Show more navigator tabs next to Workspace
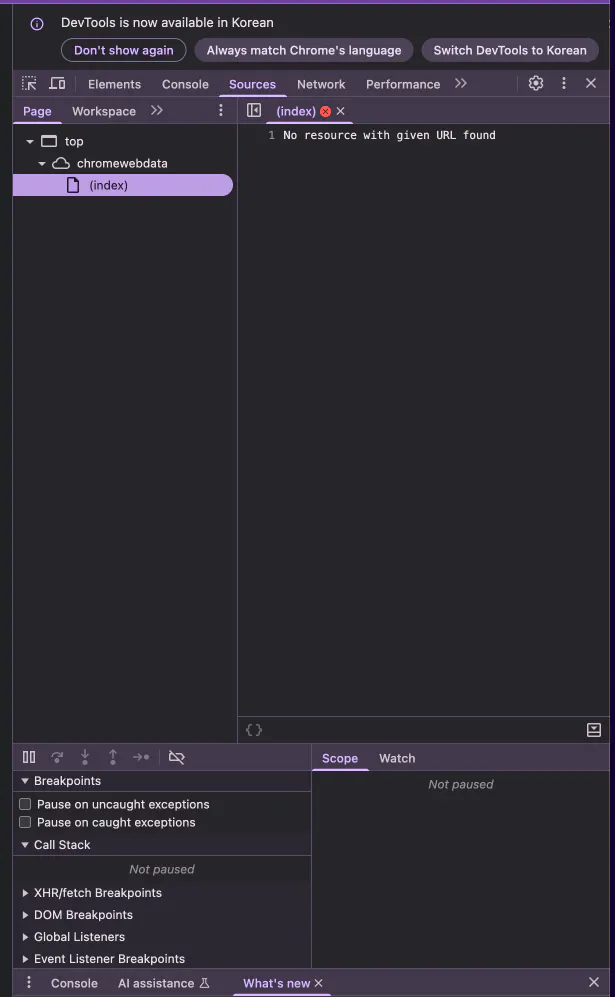 pyautogui.click(x=156, y=111)
